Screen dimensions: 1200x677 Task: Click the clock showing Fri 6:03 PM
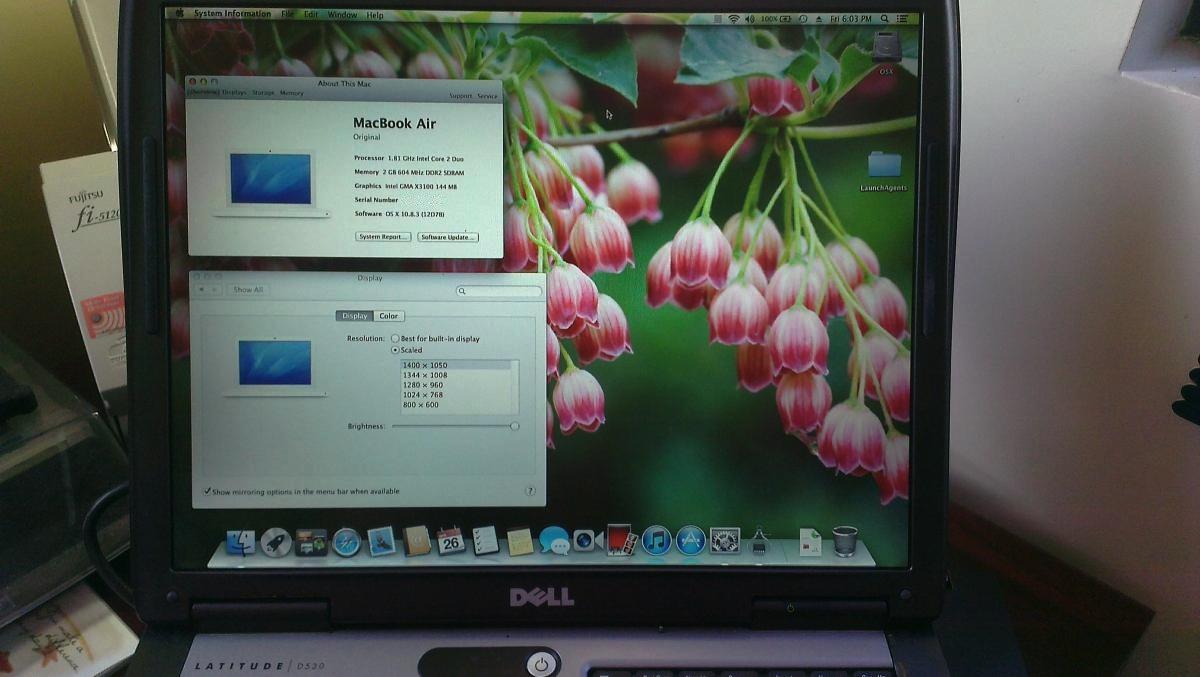[x=851, y=19]
